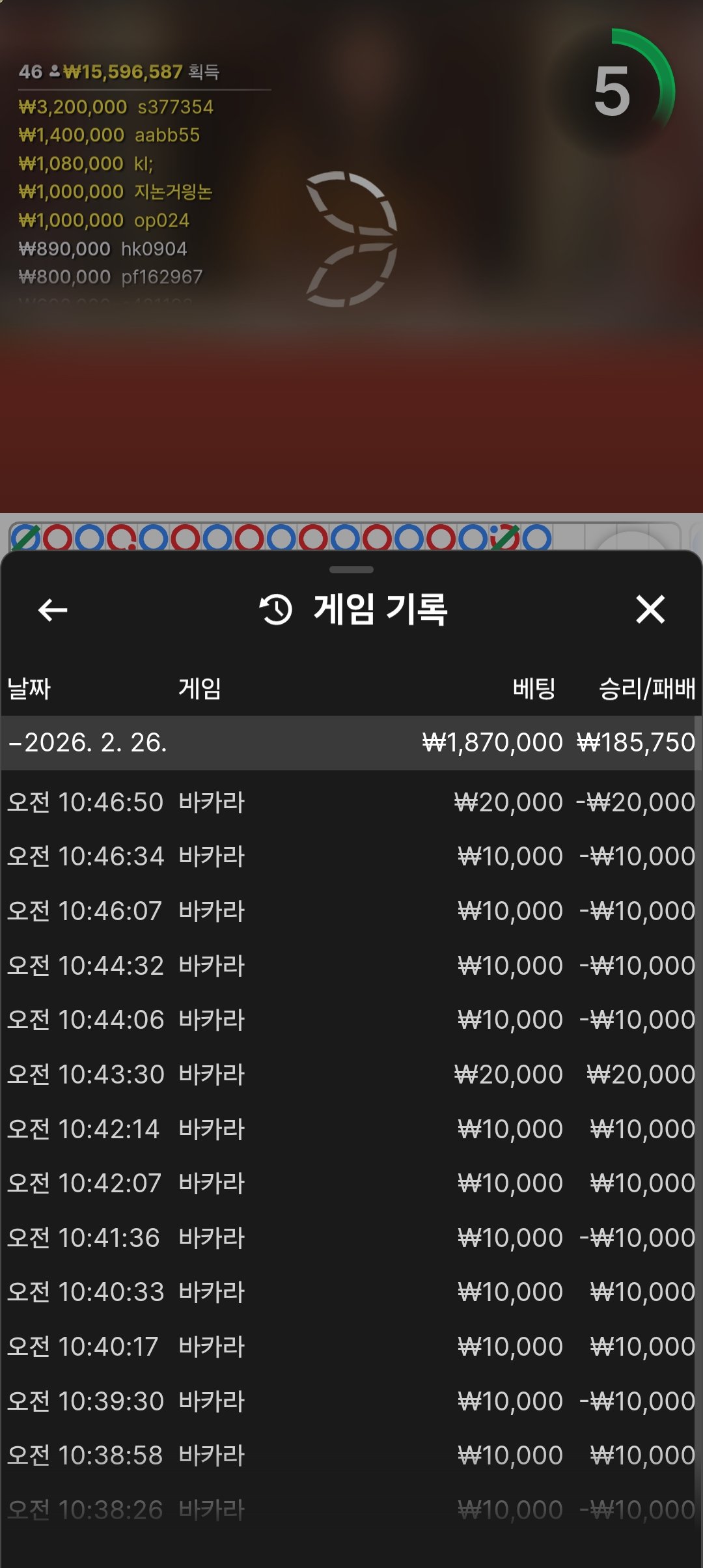This screenshot has height=1568, width=703.
Task: Open the 오전 10:43:30 baccarat record
Action: click(351, 1074)
